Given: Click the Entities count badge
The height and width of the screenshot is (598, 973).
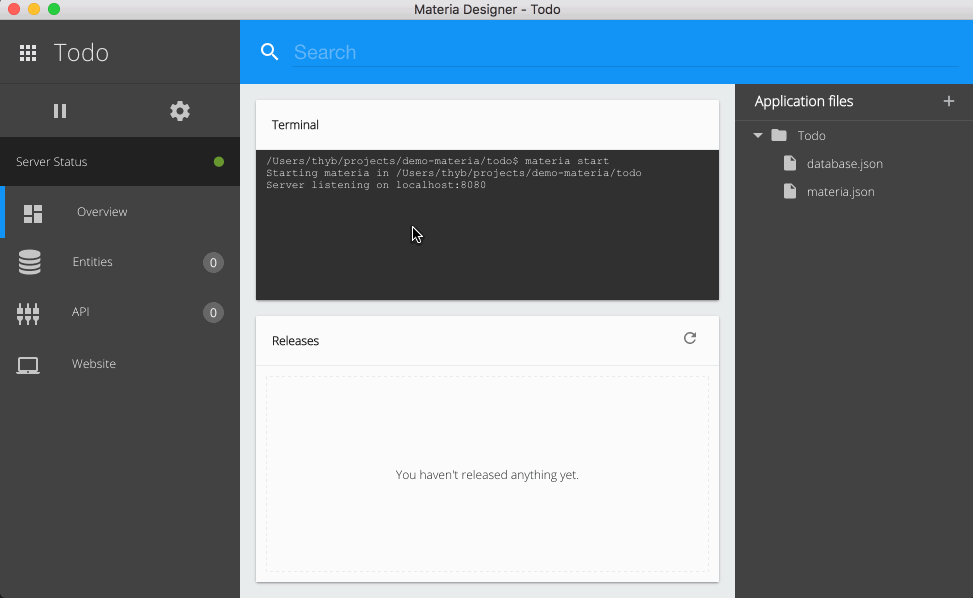Looking at the screenshot, I should pos(213,262).
